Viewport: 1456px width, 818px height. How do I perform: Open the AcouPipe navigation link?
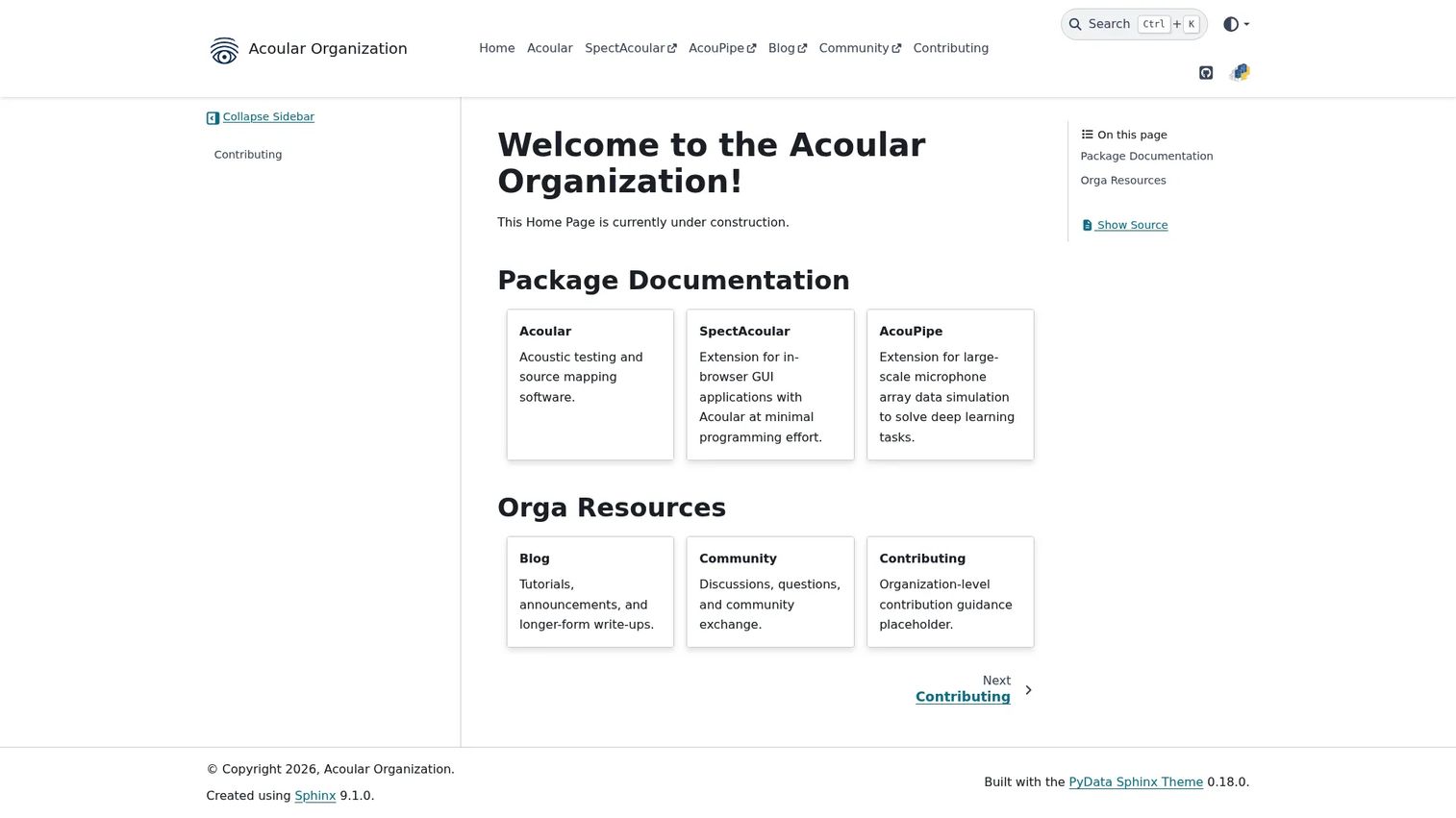(722, 48)
